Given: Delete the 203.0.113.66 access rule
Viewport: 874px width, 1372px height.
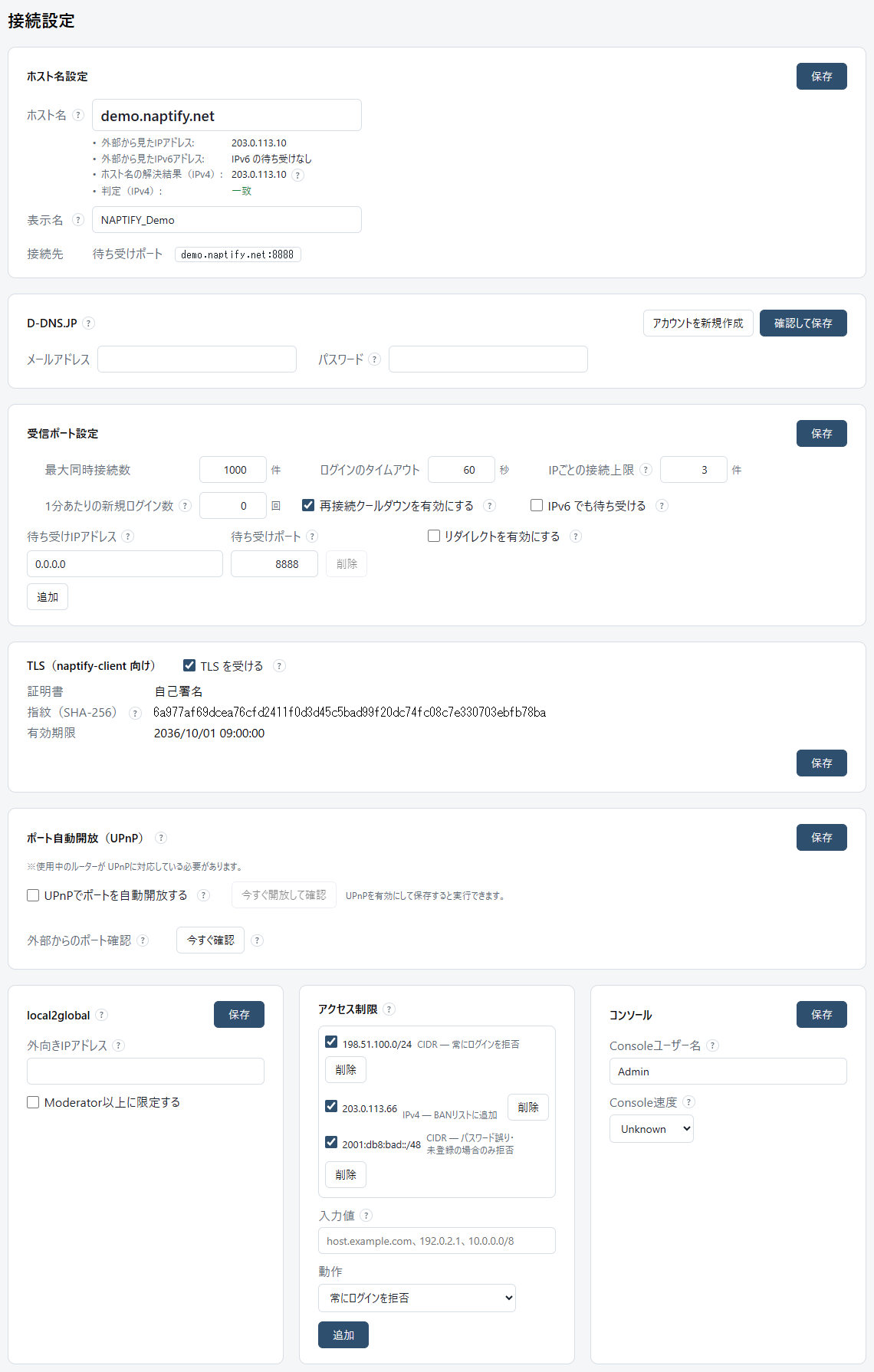Looking at the screenshot, I should click(x=528, y=1108).
